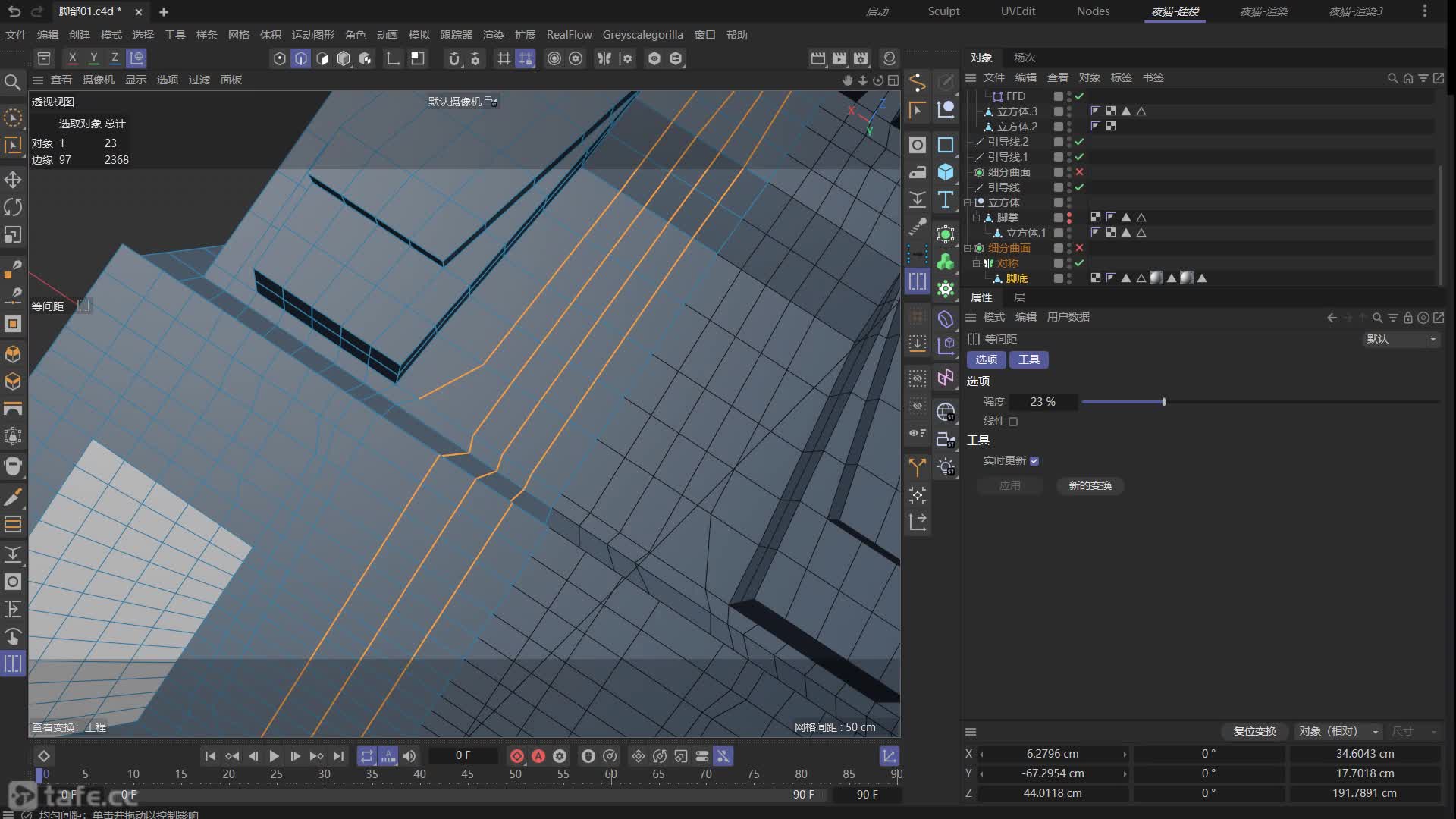The height and width of the screenshot is (819, 1456).
Task: Toggle timeline sound speaker icon
Action: pos(409,756)
